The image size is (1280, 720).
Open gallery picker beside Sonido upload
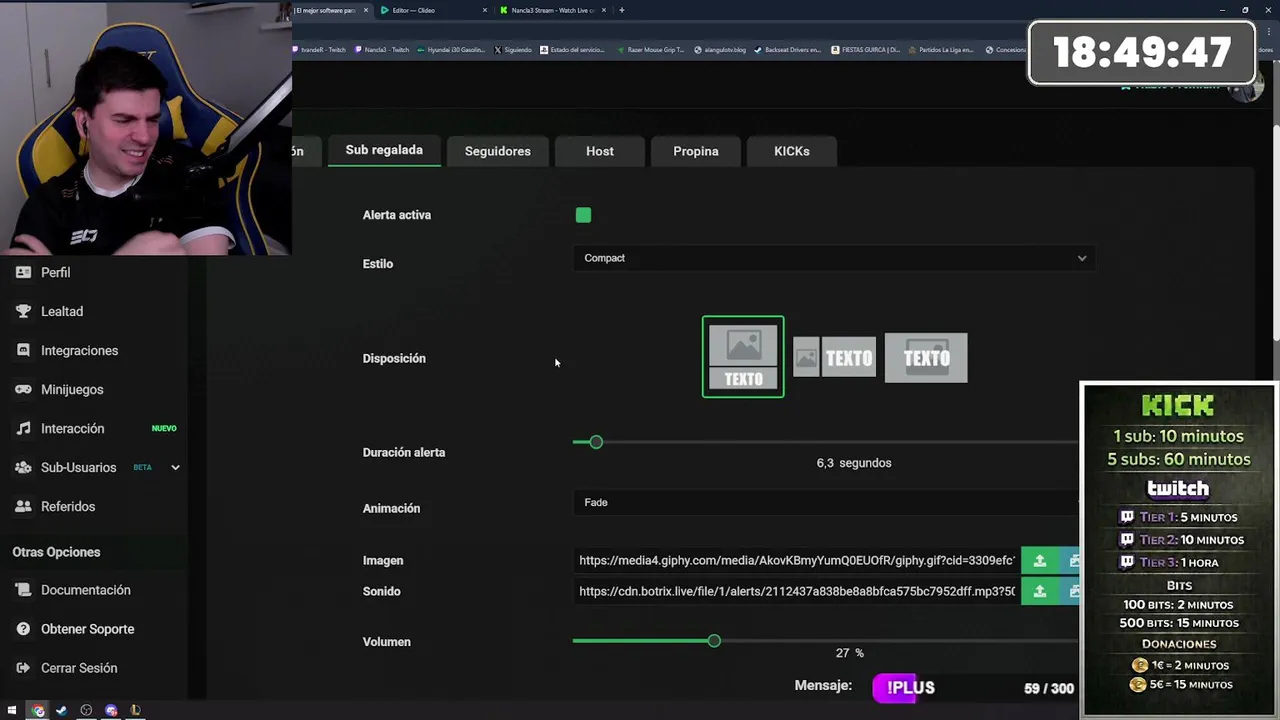1072,591
